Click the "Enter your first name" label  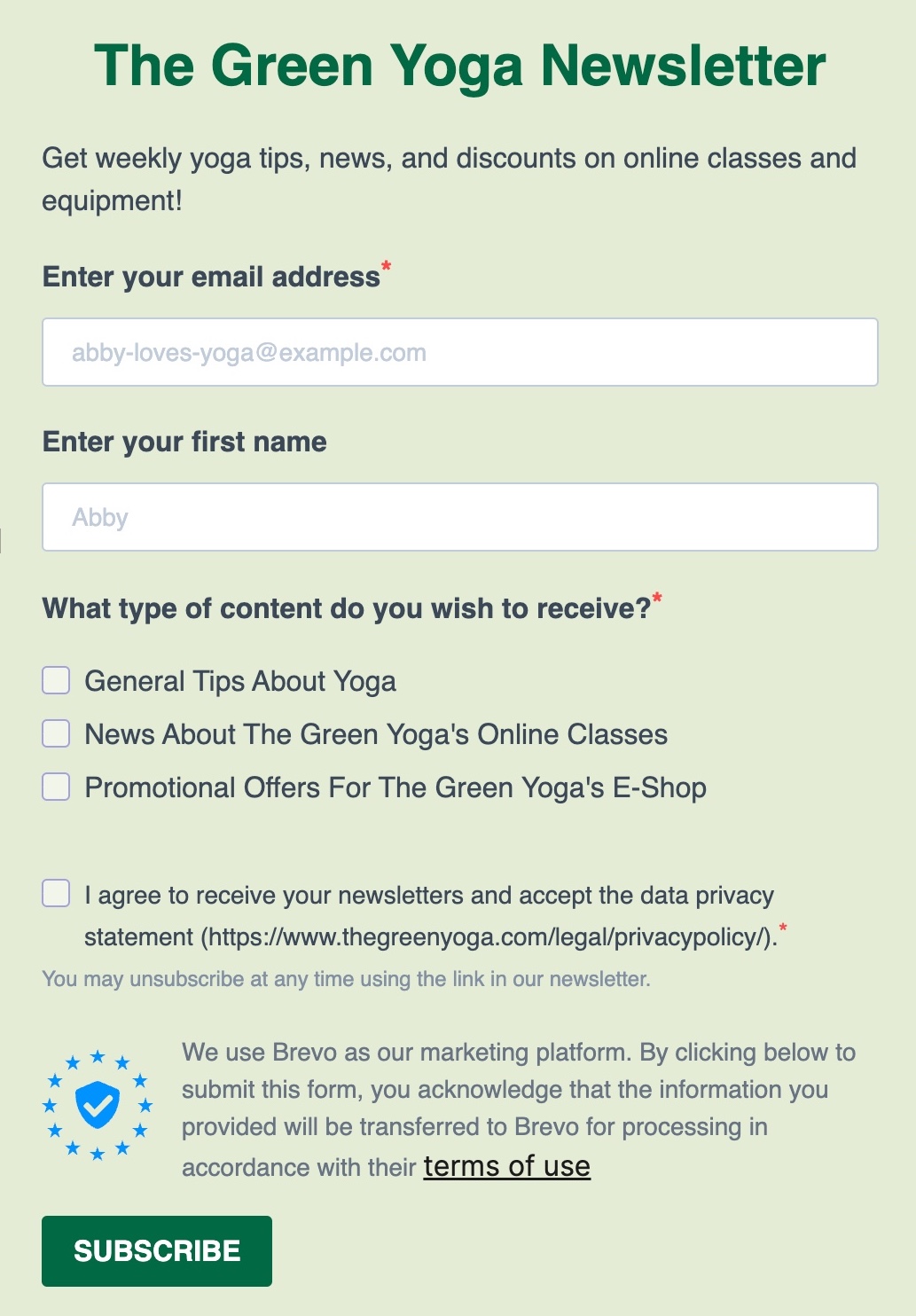(x=184, y=442)
